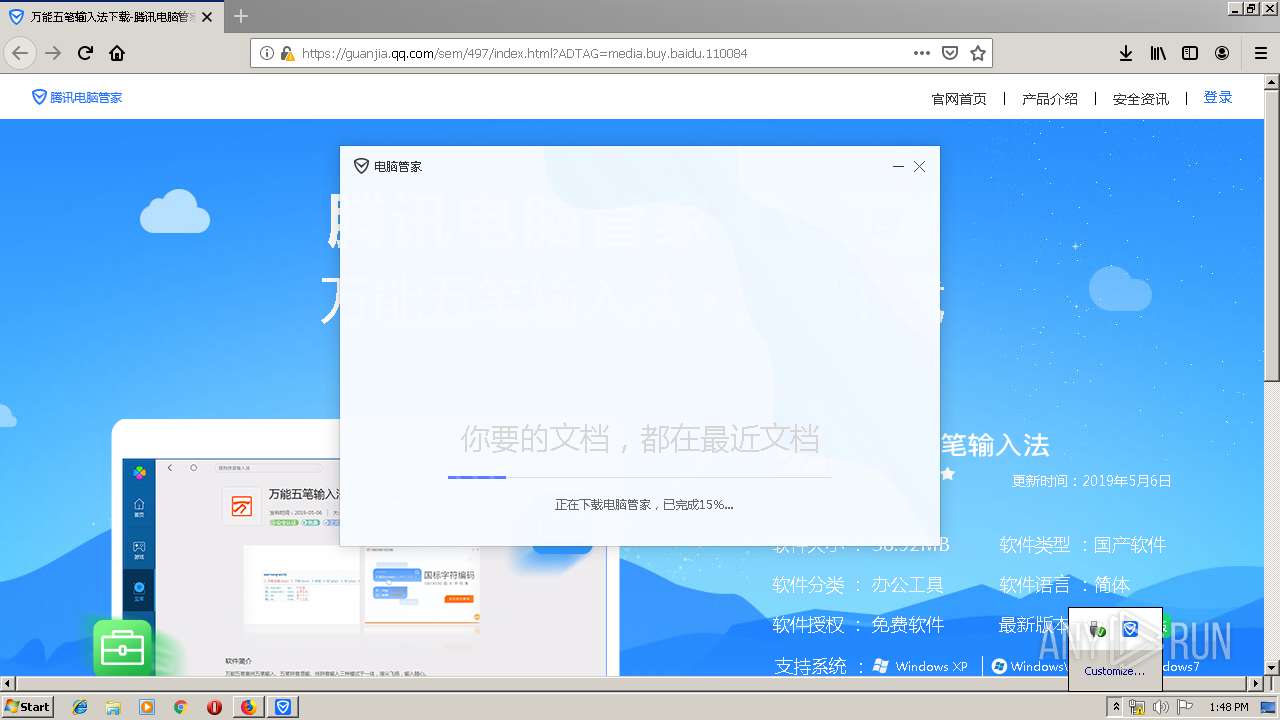Click the 腾讯电脑管家 logo
Viewport: 1280px width, 720px height.
pyautogui.click(x=77, y=97)
